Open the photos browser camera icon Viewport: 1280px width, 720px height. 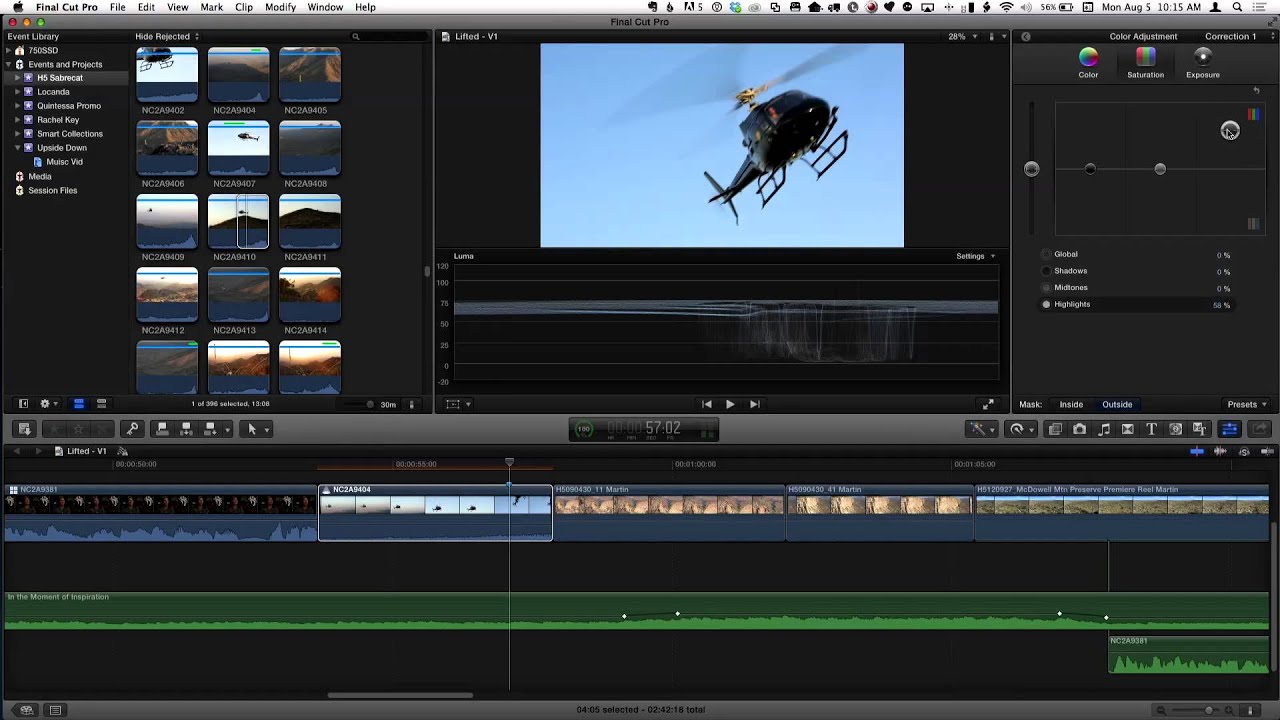click(1079, 429)
